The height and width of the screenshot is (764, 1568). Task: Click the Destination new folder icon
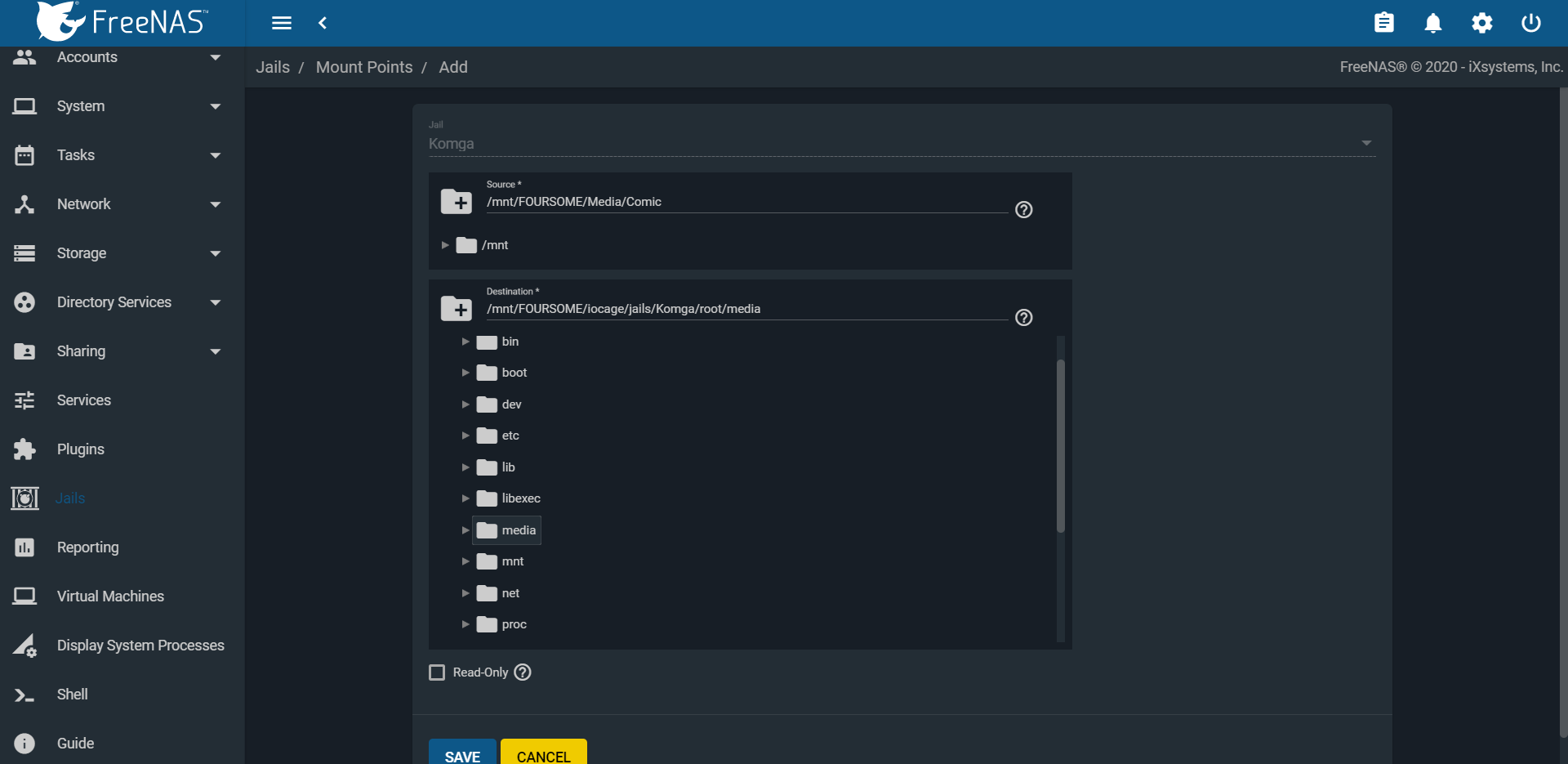coord(457,309)
